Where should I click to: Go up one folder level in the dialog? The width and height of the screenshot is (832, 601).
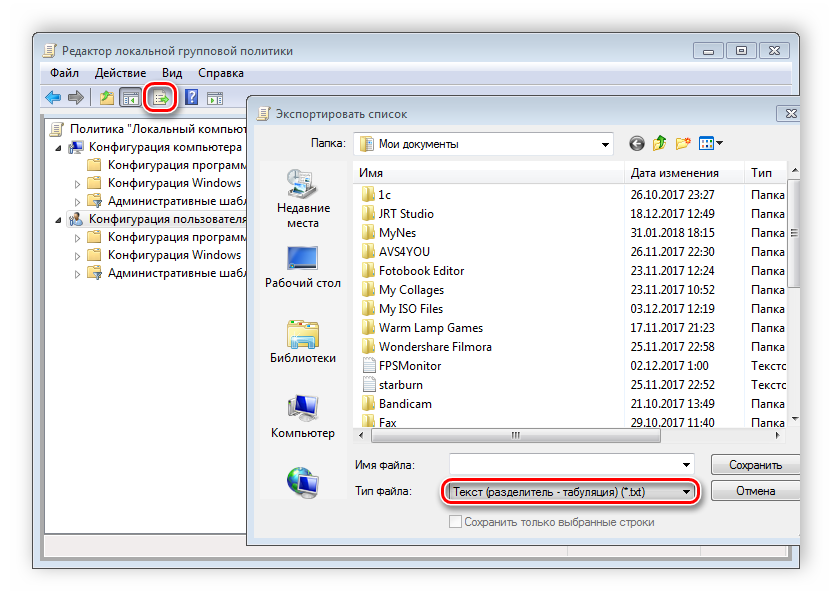660,143
